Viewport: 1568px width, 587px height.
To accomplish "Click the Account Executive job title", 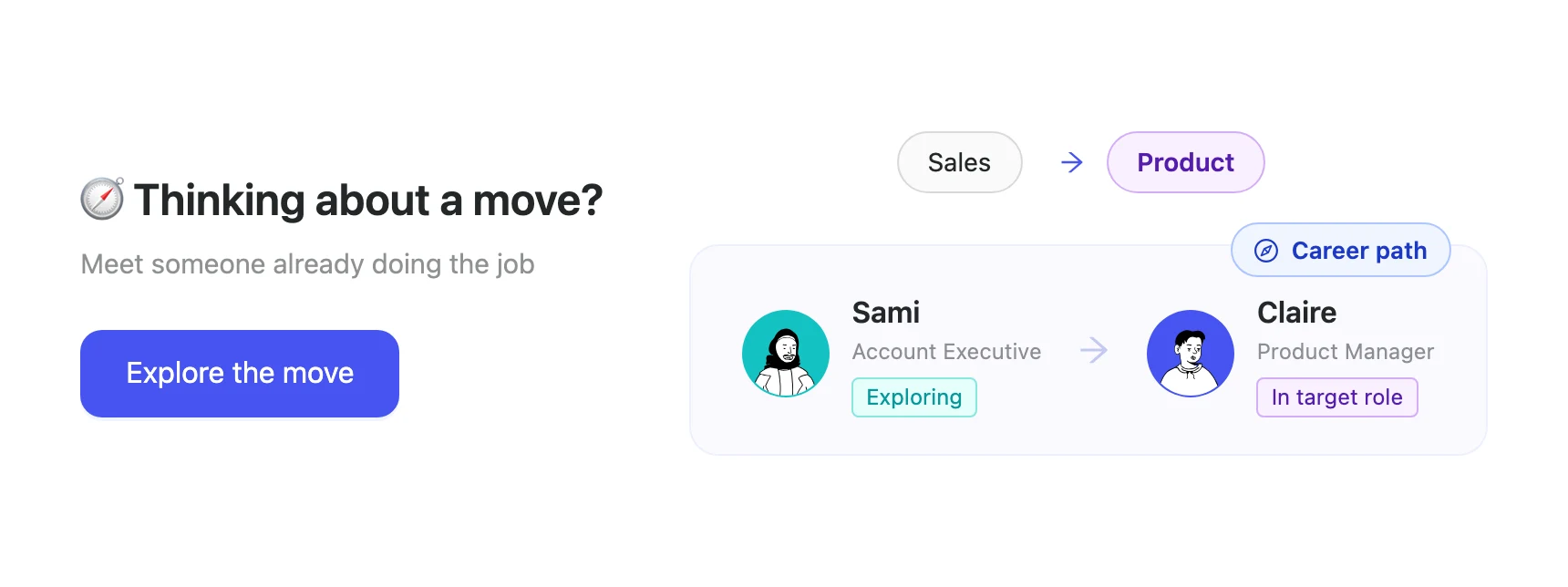I will point(946,352).
